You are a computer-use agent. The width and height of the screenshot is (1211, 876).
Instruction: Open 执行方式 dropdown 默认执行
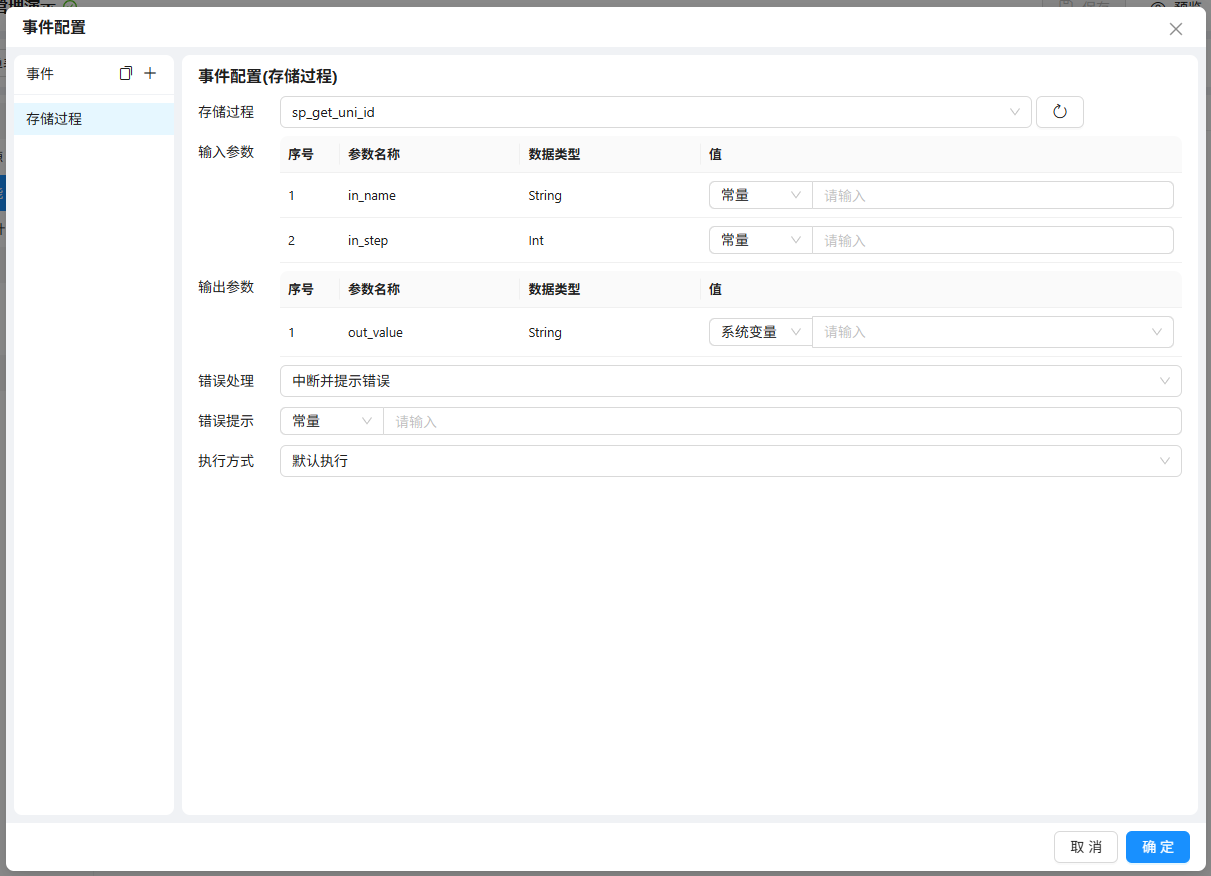tap(731, 461)
